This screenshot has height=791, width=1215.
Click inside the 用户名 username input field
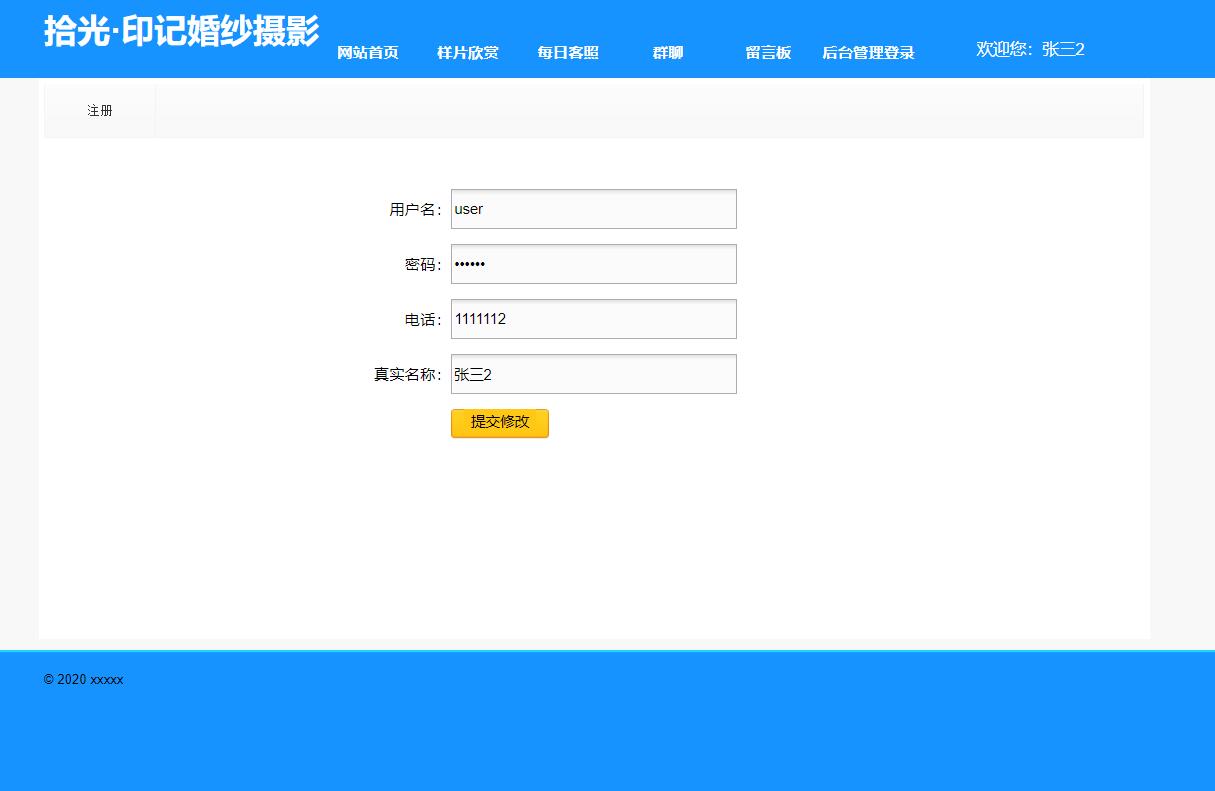pos(593,208)
